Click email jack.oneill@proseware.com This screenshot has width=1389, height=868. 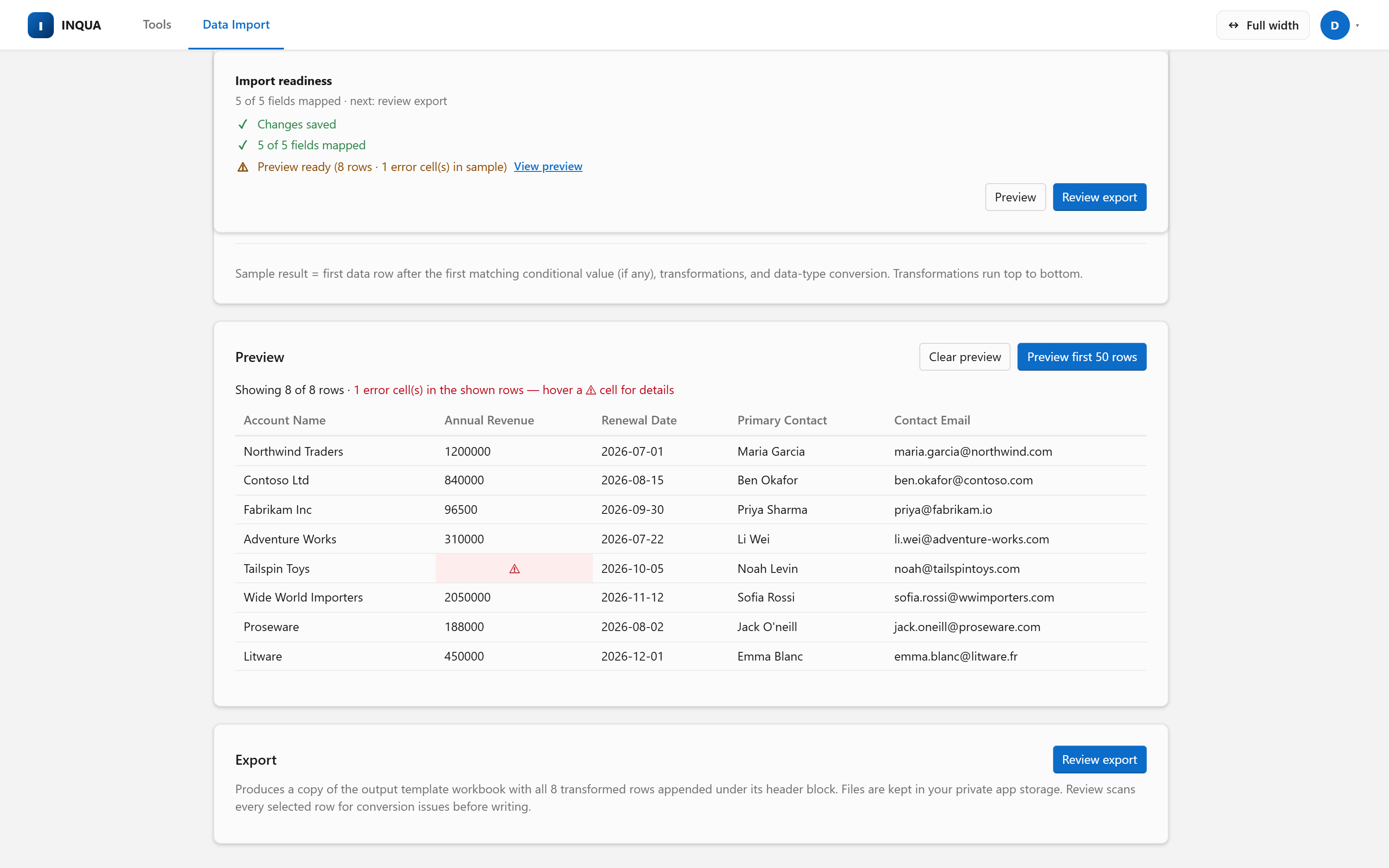967,627
